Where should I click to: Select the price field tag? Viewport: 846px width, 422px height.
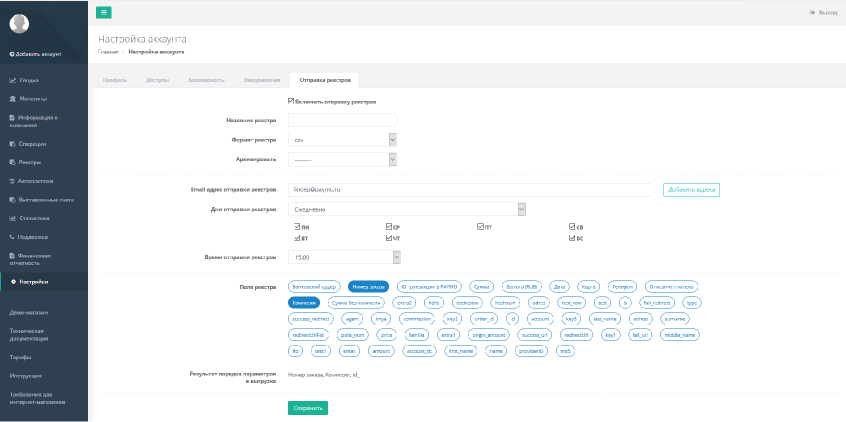[385, 335]
